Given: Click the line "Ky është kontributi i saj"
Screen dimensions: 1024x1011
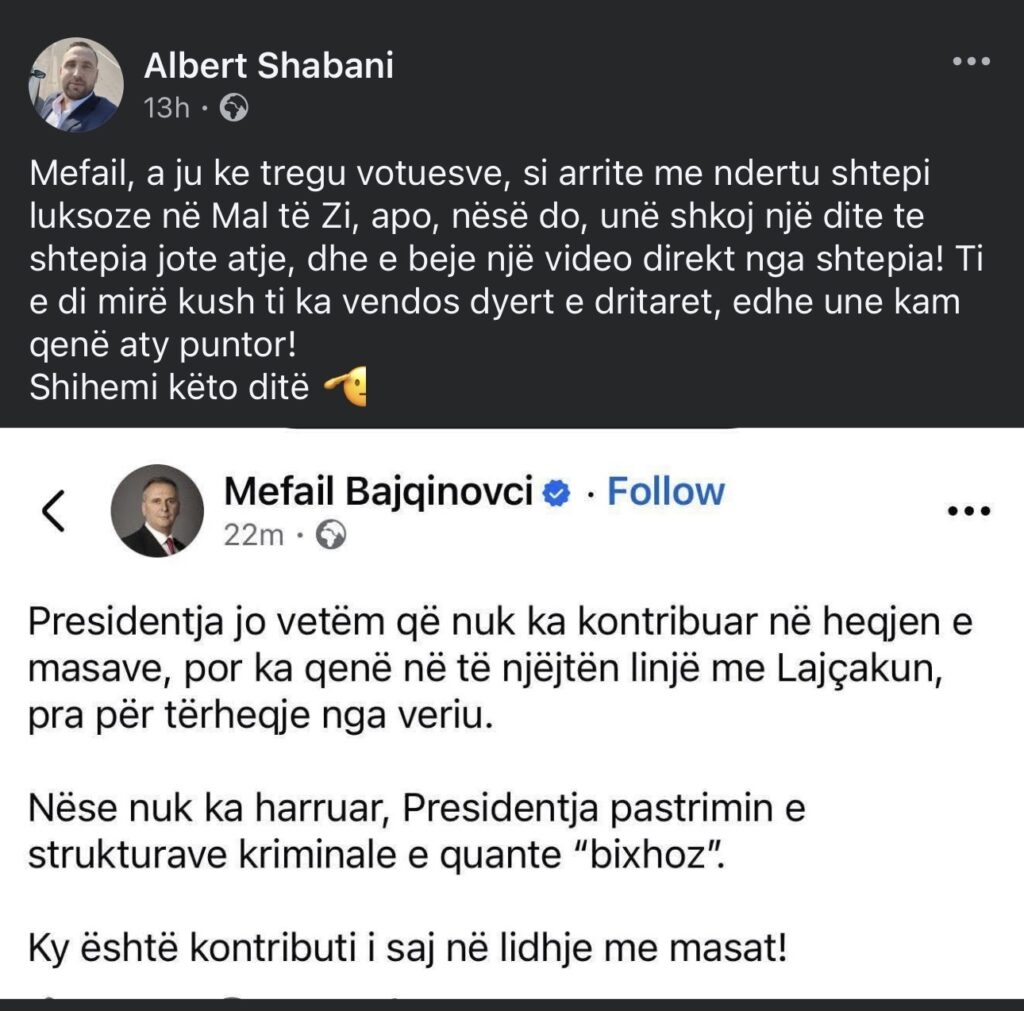Looking at the screenshot, I should pos(408,947).
